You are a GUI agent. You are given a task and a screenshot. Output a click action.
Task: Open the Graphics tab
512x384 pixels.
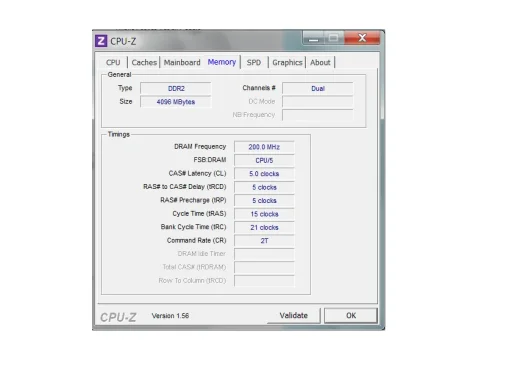[x=287, y=62]
